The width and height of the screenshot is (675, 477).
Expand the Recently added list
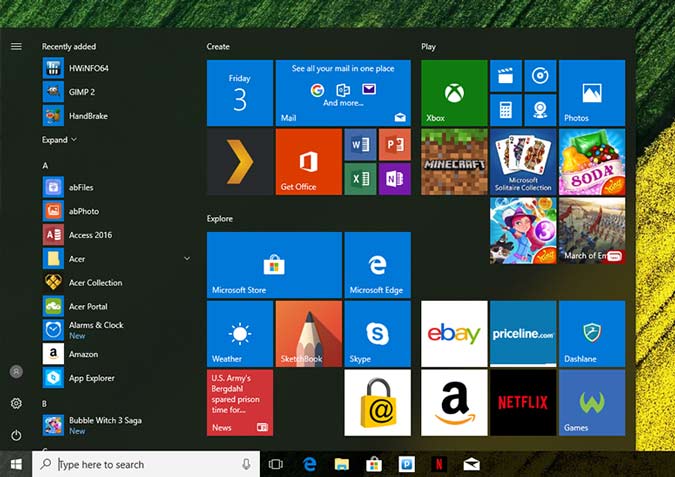(59, 140)
